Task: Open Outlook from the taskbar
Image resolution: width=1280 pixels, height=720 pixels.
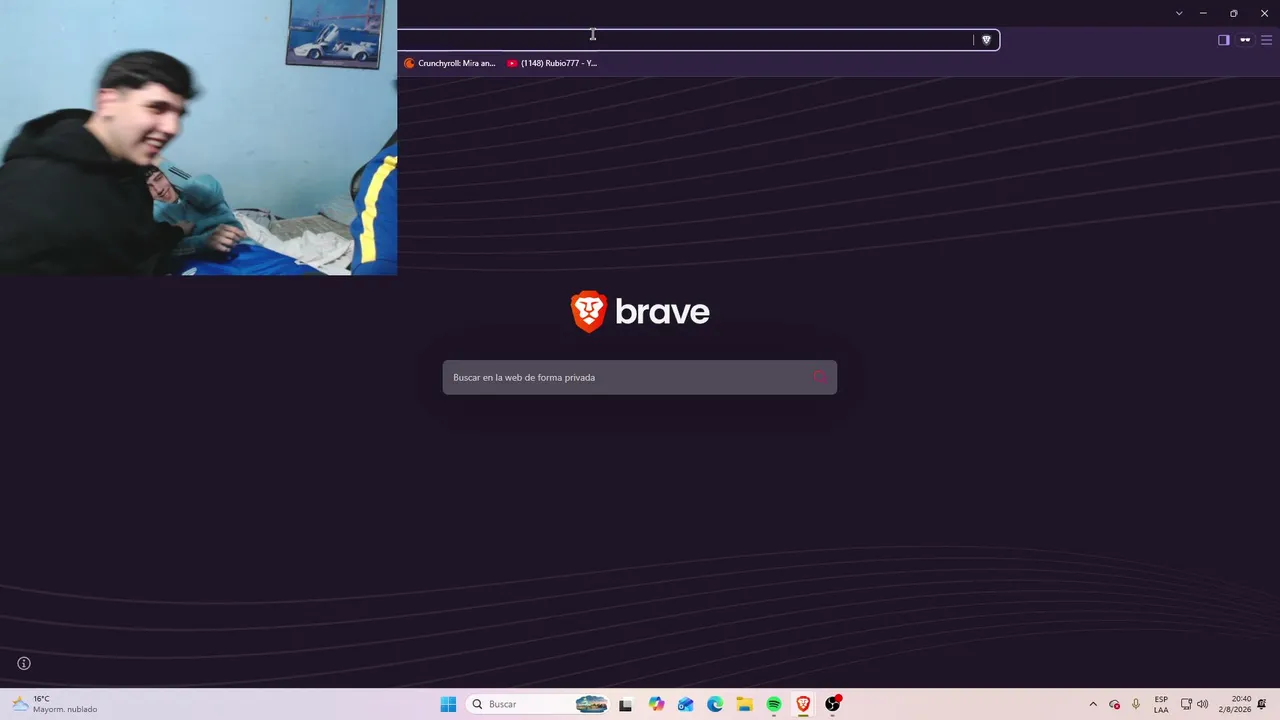Action: click(x=685, y=704)
